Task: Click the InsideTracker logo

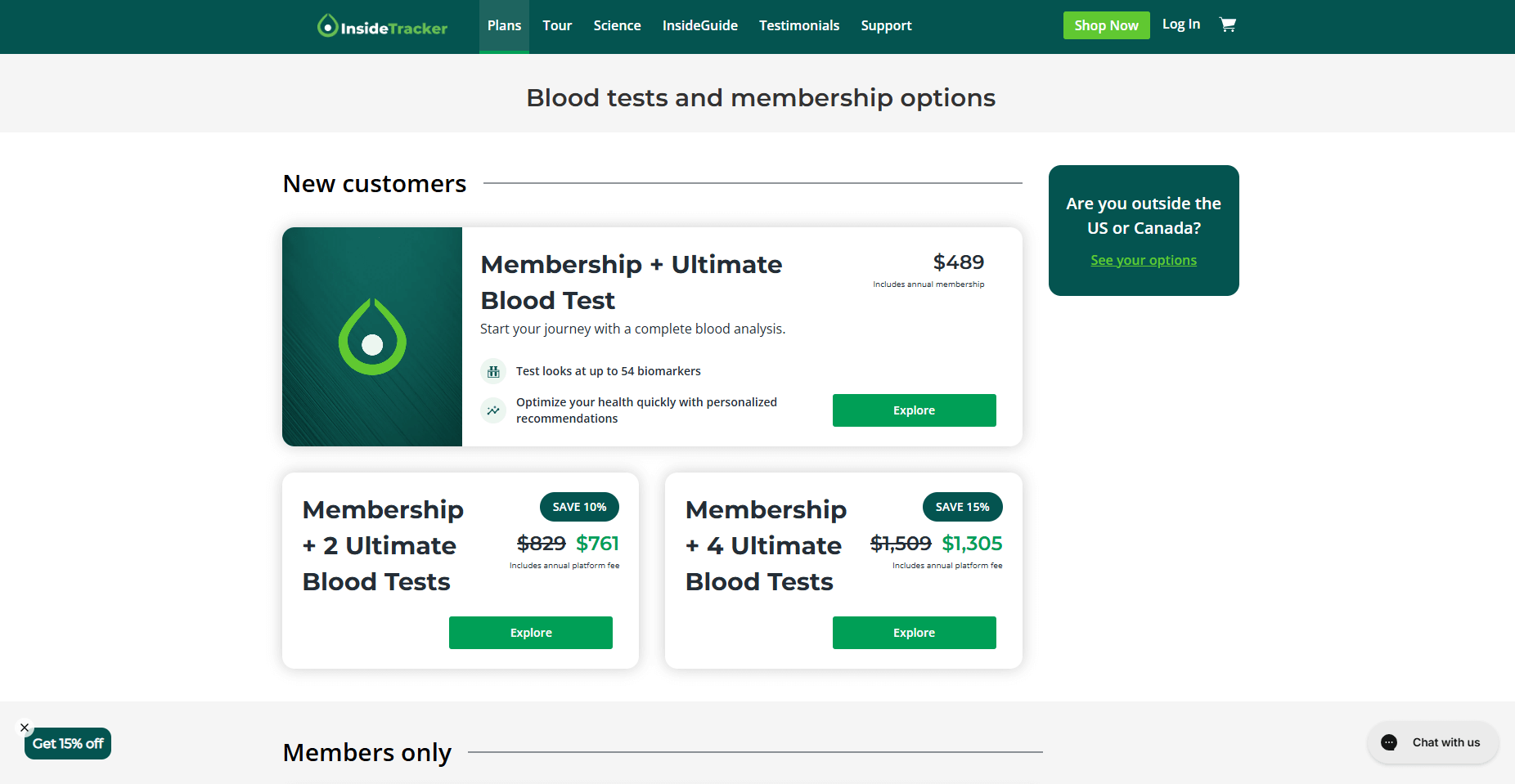Action: tap(381, 25)
